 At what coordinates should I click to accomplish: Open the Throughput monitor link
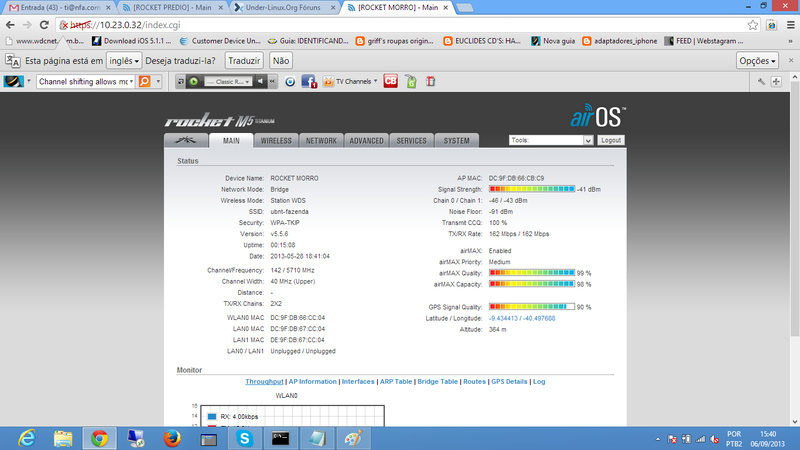coord(264,382)
